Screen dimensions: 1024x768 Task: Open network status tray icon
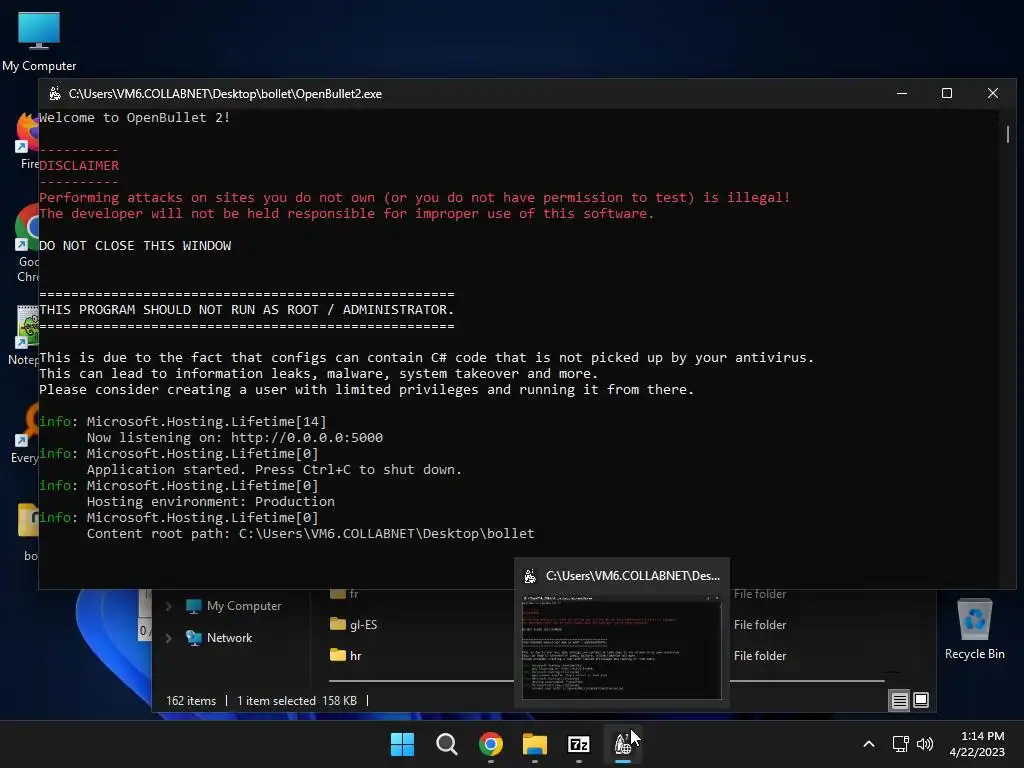coord(901,744)
